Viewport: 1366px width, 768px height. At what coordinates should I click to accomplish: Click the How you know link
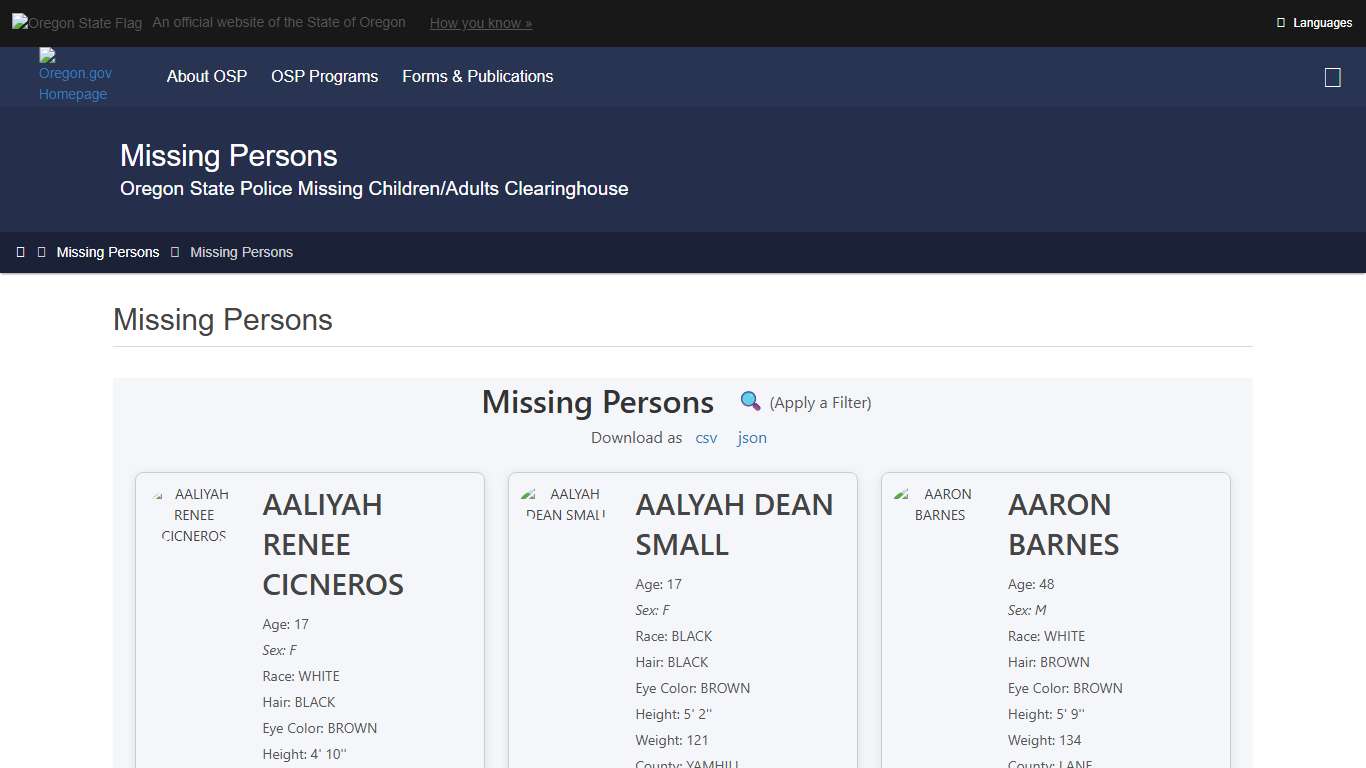[x=480, y=22]
